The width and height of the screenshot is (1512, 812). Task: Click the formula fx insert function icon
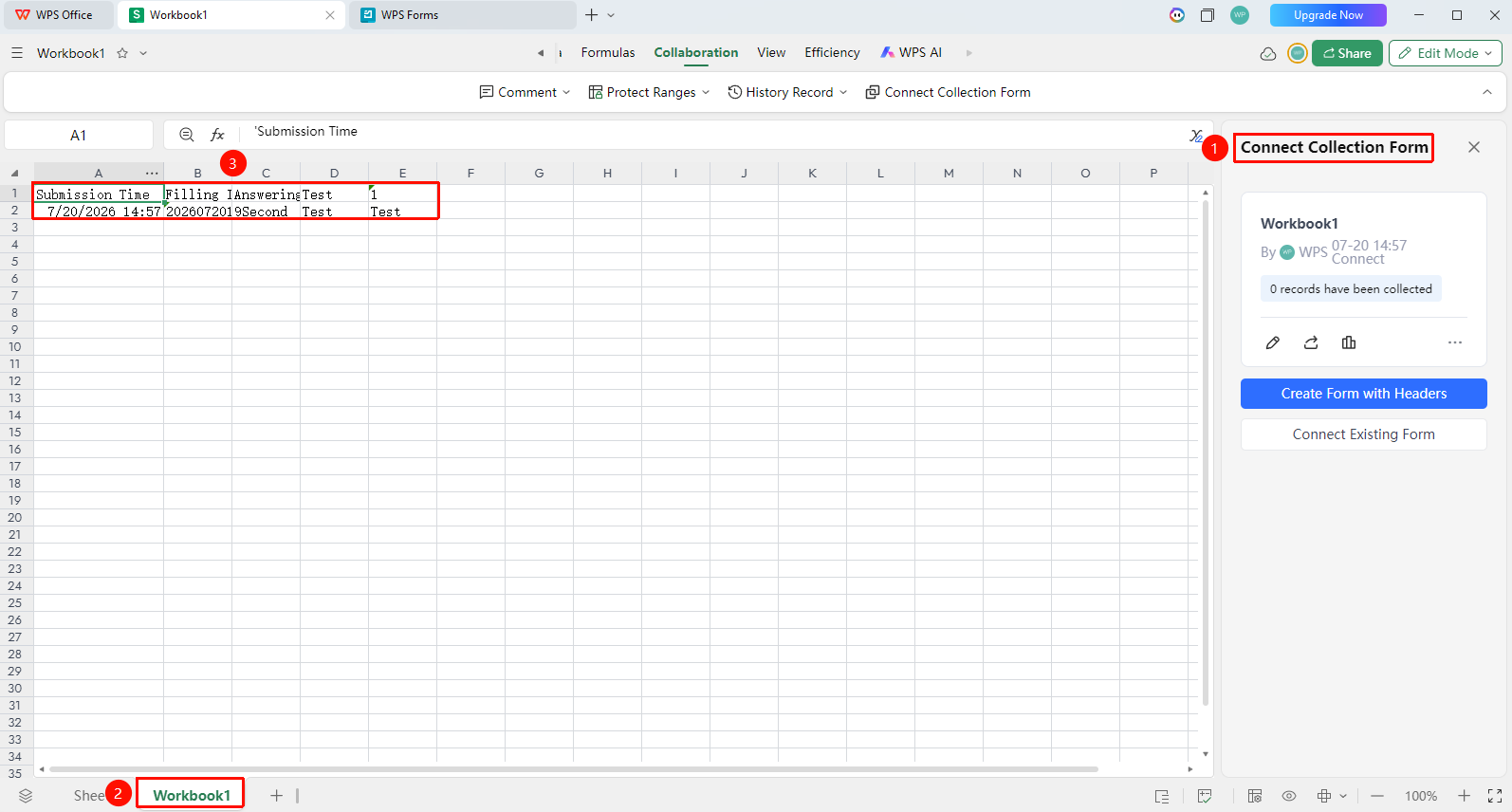pos(217,135)
